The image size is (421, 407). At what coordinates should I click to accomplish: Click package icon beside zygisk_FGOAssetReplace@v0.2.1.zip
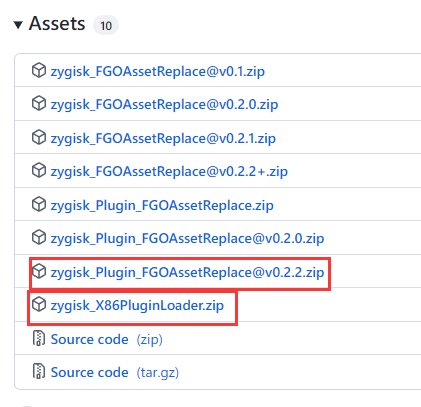39,137
